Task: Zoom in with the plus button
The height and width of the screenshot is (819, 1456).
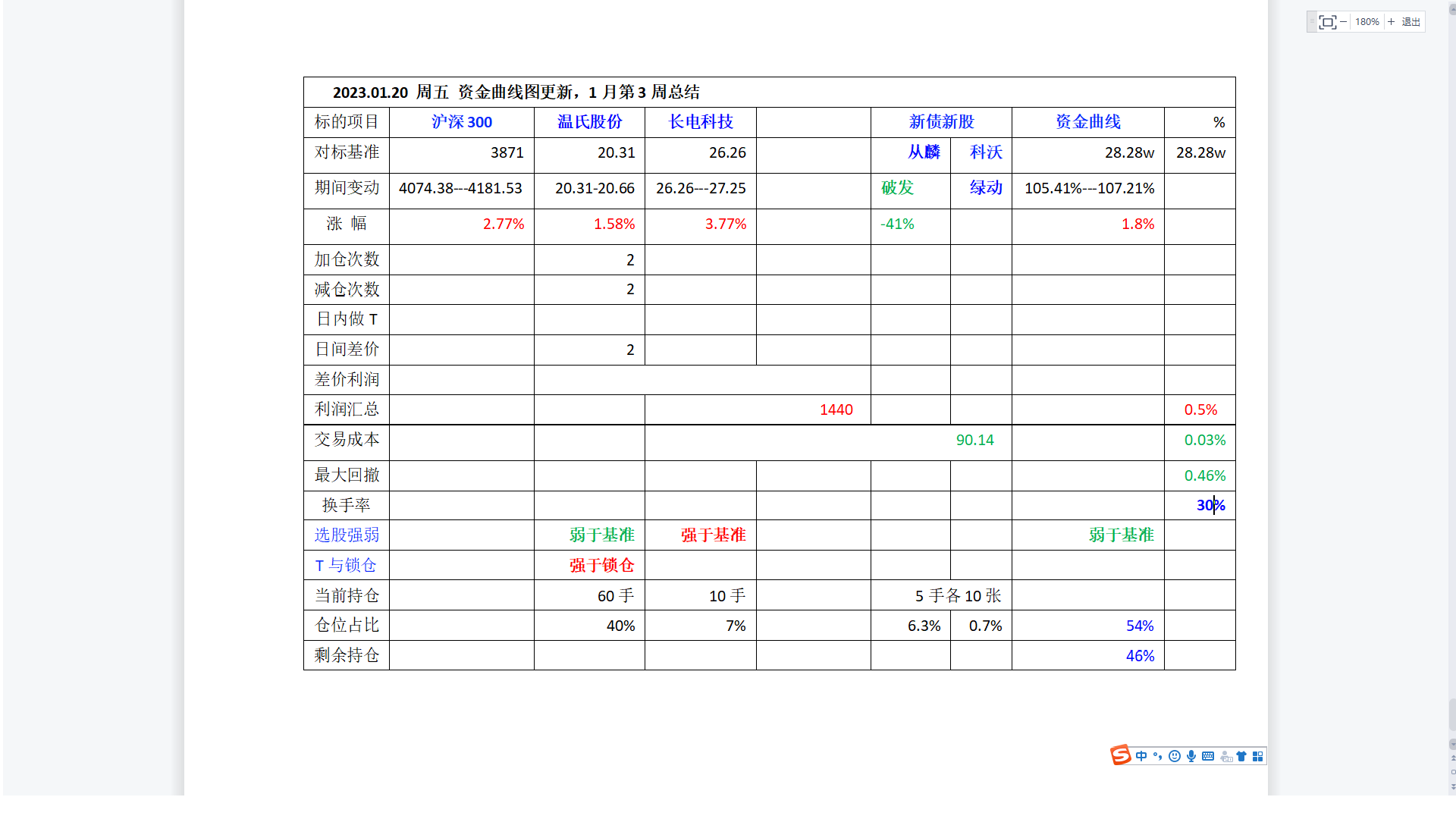Action: [x=1391, y=22]
